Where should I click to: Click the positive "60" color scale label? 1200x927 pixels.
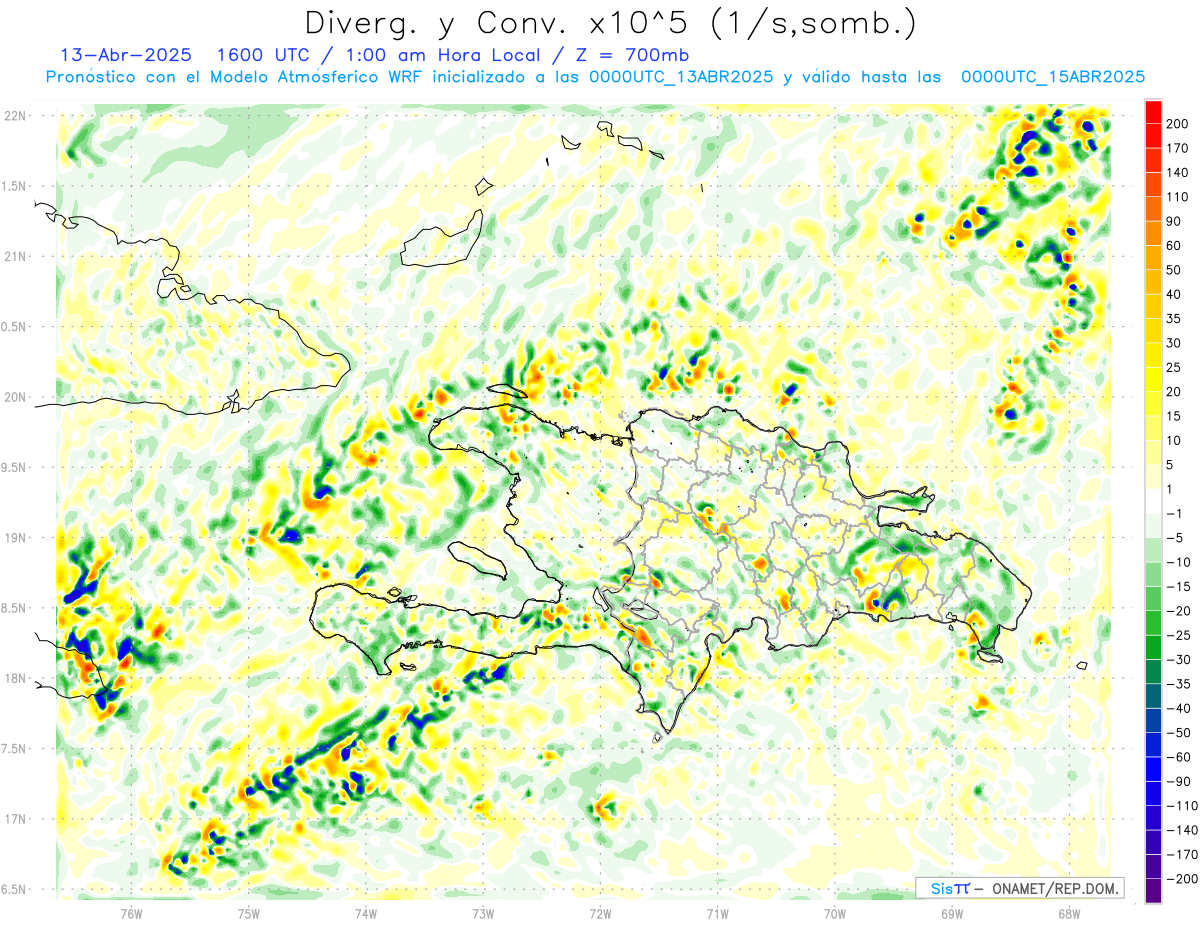[1174, 246]
